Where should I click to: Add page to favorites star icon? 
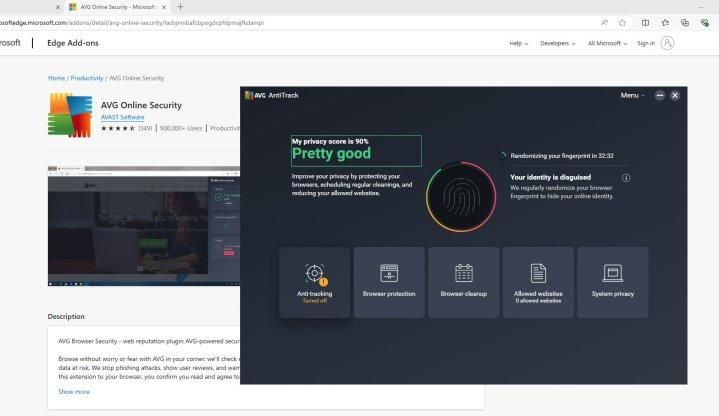[622, 22]
